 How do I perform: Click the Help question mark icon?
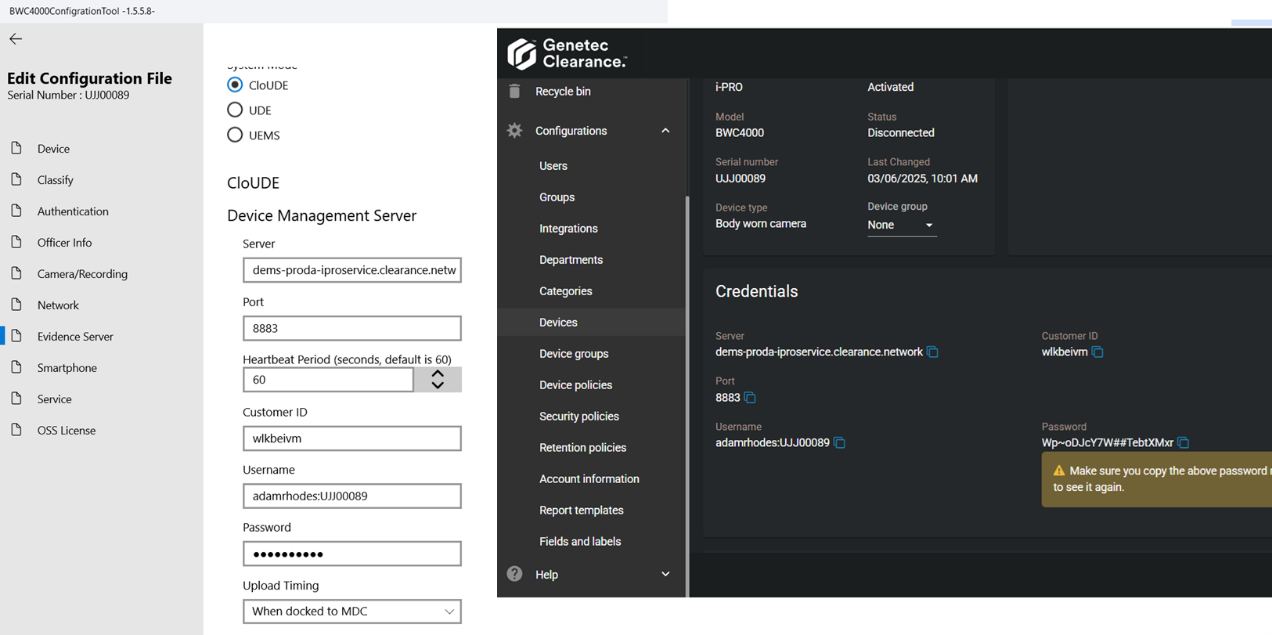click(514, 574)
